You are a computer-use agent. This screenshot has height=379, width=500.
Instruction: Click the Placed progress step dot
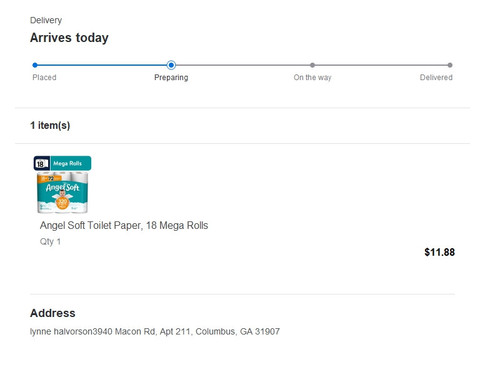point(35,65)
